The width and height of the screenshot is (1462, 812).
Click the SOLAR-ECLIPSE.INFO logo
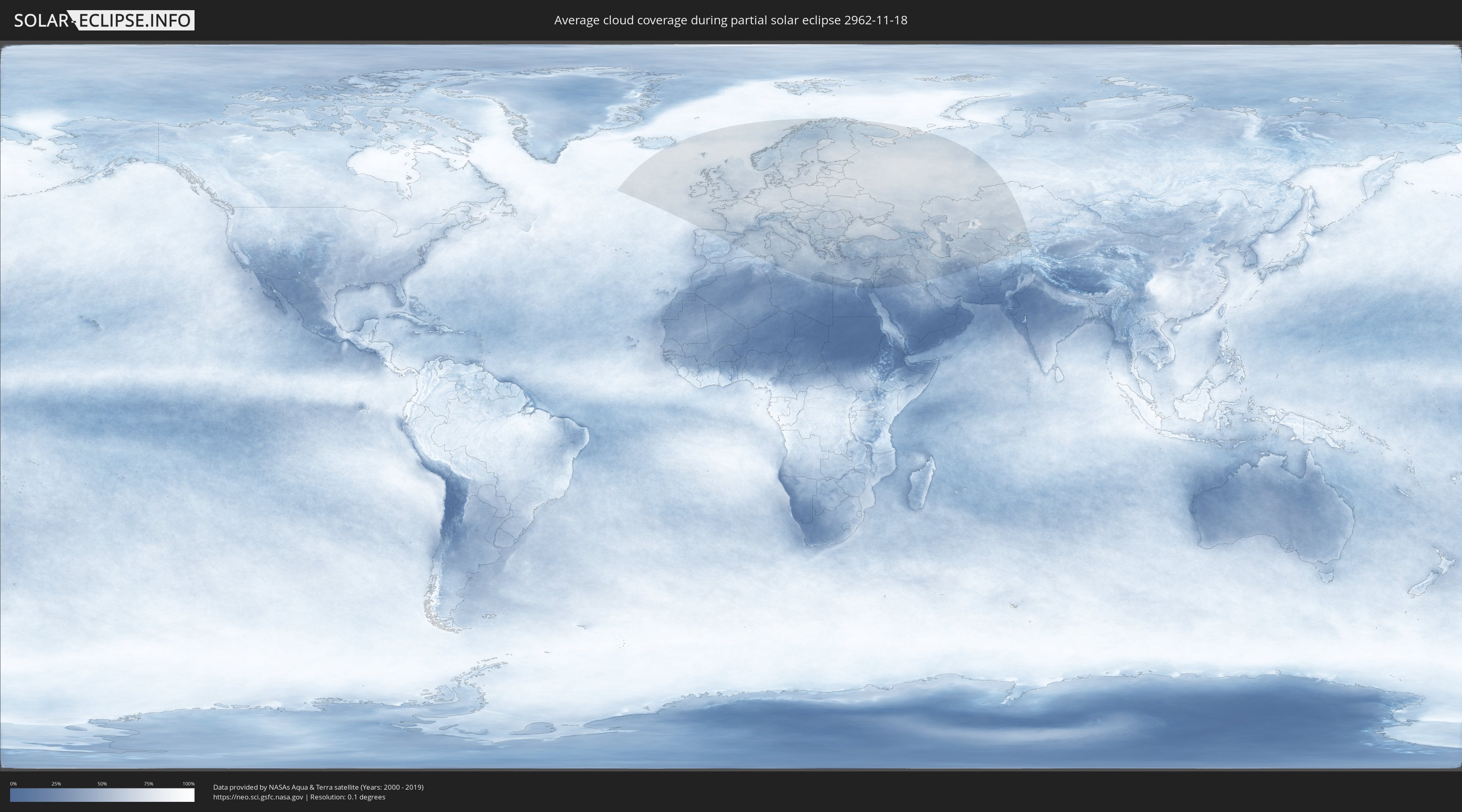click(x=104, y=20)
